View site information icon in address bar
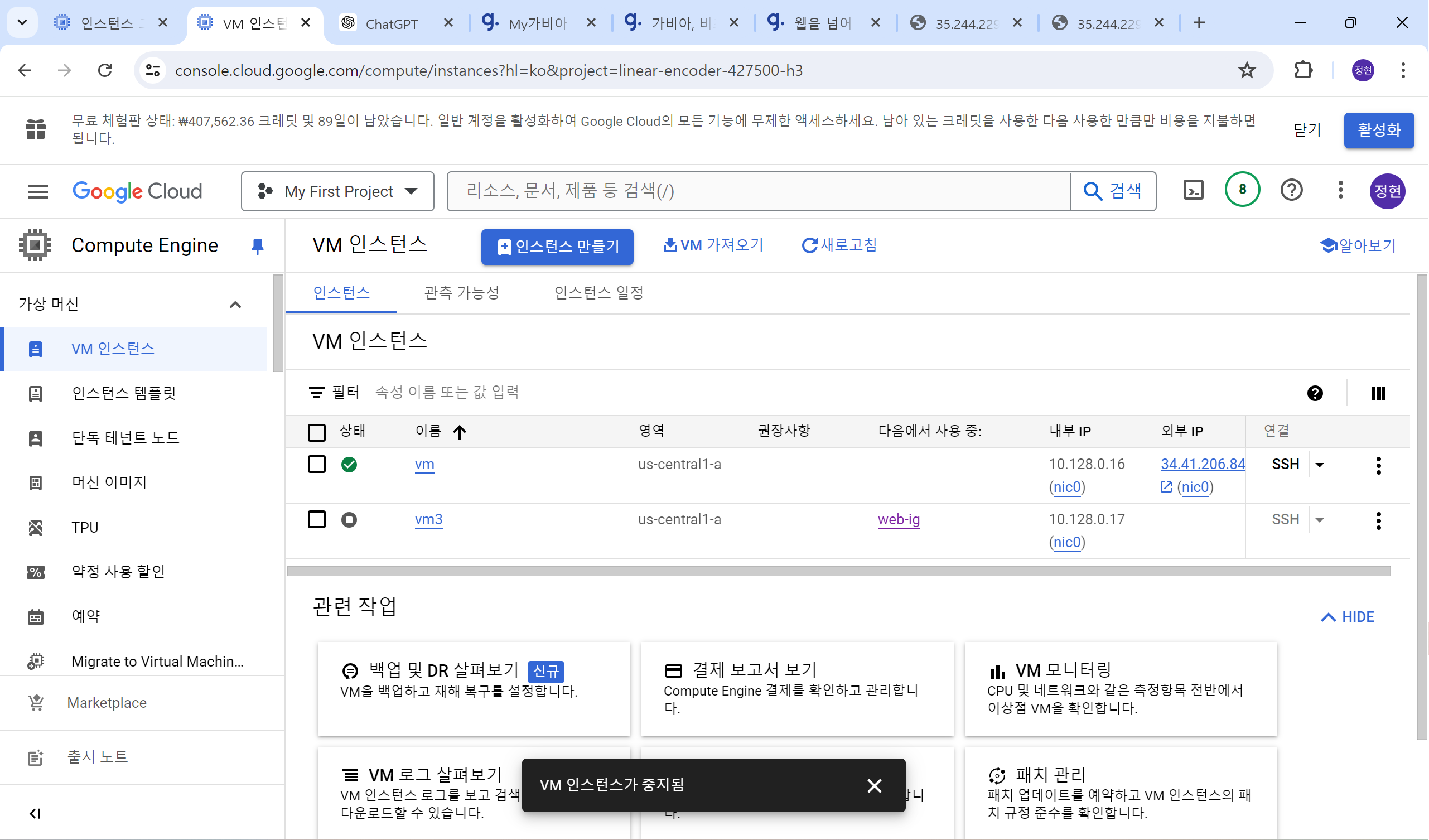The height and width of the screenshot is (840, 1429). pos(153,70)
